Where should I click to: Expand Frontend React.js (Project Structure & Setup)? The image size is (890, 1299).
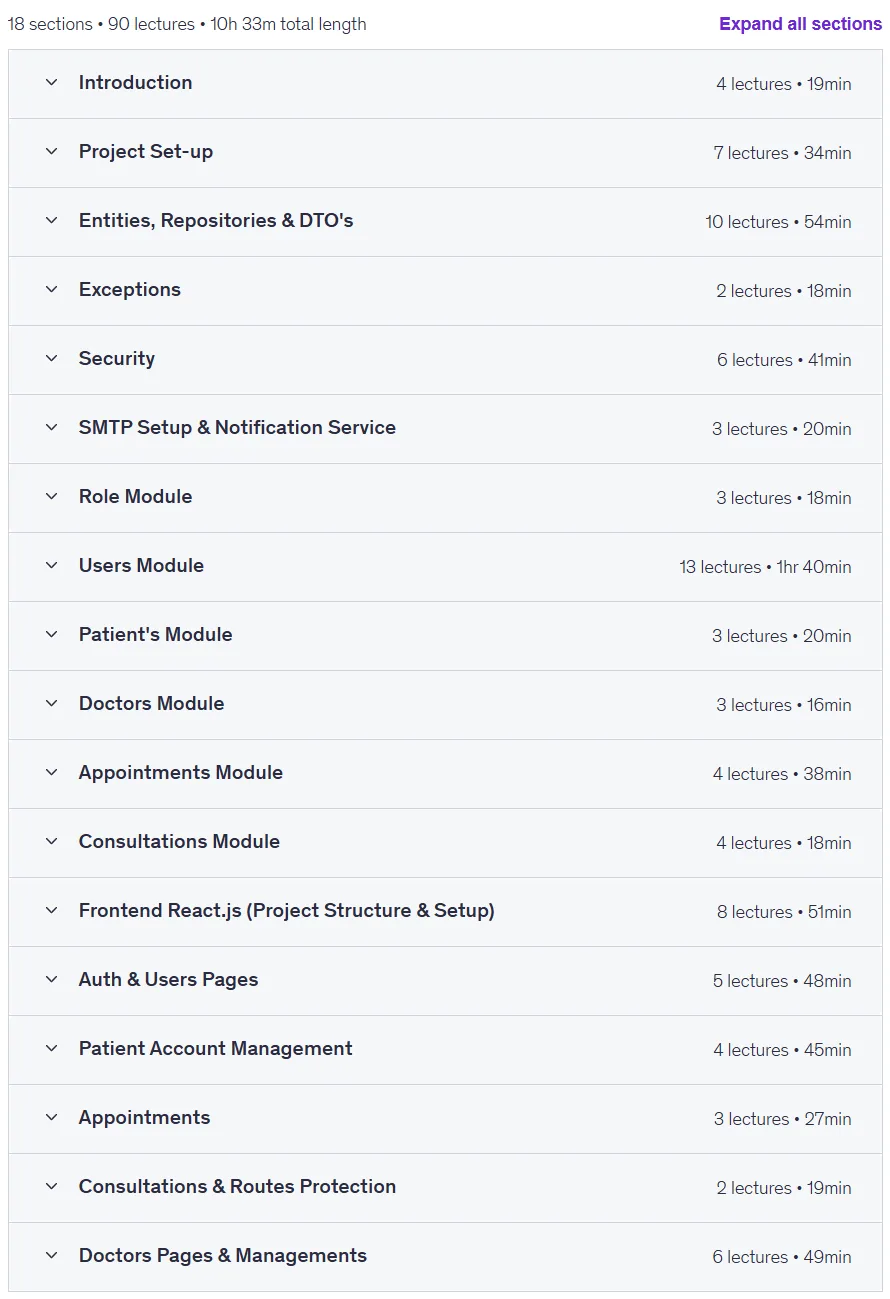(x=445, y=911)
